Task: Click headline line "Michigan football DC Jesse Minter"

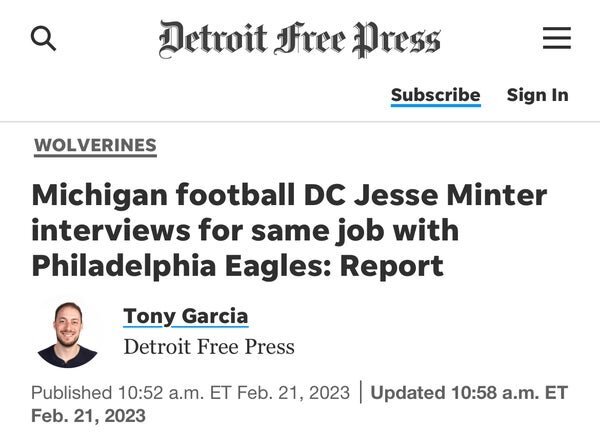Action: click(x=289, y=194)
